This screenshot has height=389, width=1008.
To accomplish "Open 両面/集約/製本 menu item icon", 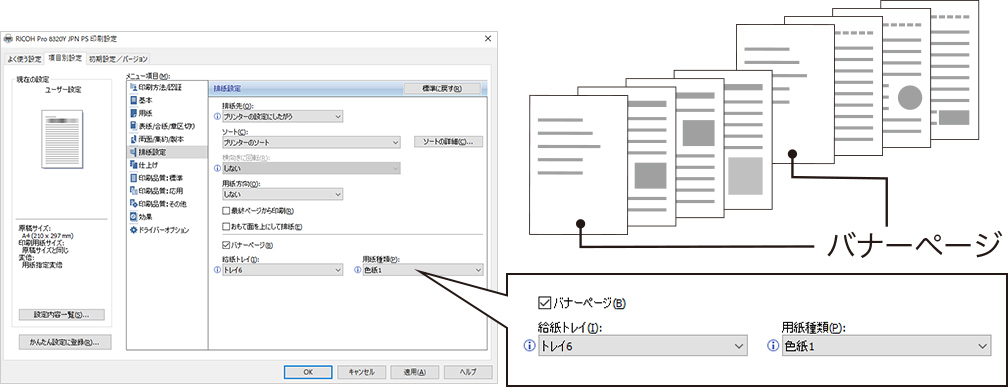I will click(x=134, y=139).
